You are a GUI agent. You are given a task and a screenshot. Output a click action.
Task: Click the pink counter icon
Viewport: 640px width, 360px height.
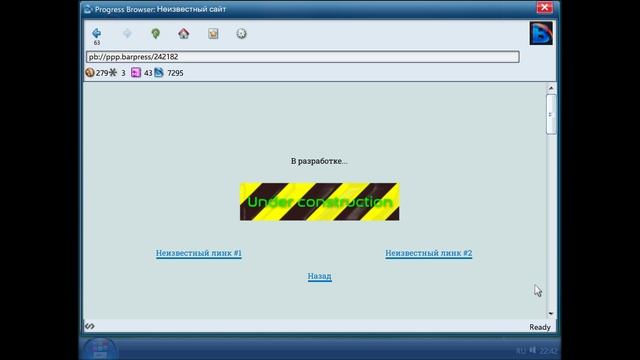click(136, 73)
